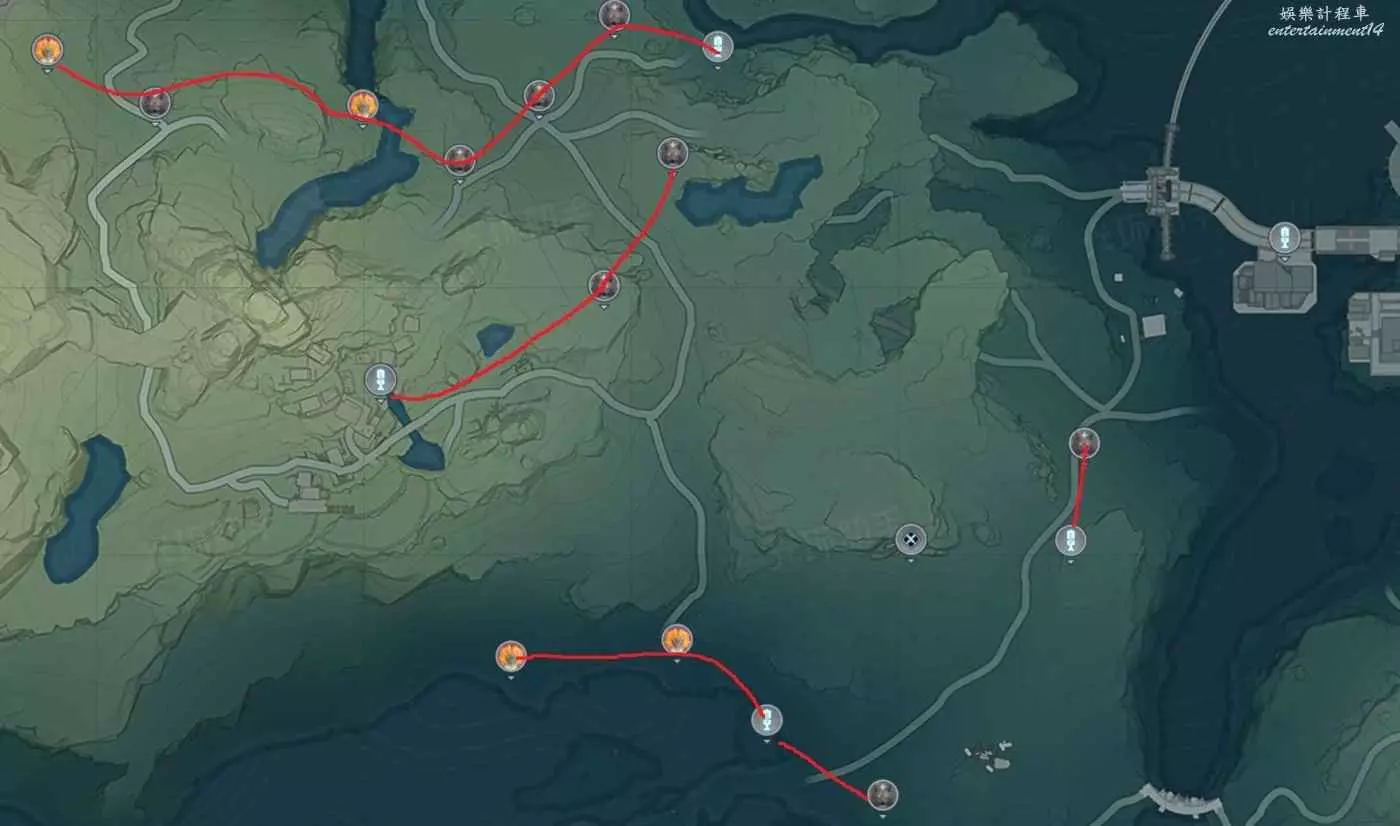Click the entertainment14 watermark text
Image resolution: width=1400 pixels, height=826 pixels.
coord(1325,30)
